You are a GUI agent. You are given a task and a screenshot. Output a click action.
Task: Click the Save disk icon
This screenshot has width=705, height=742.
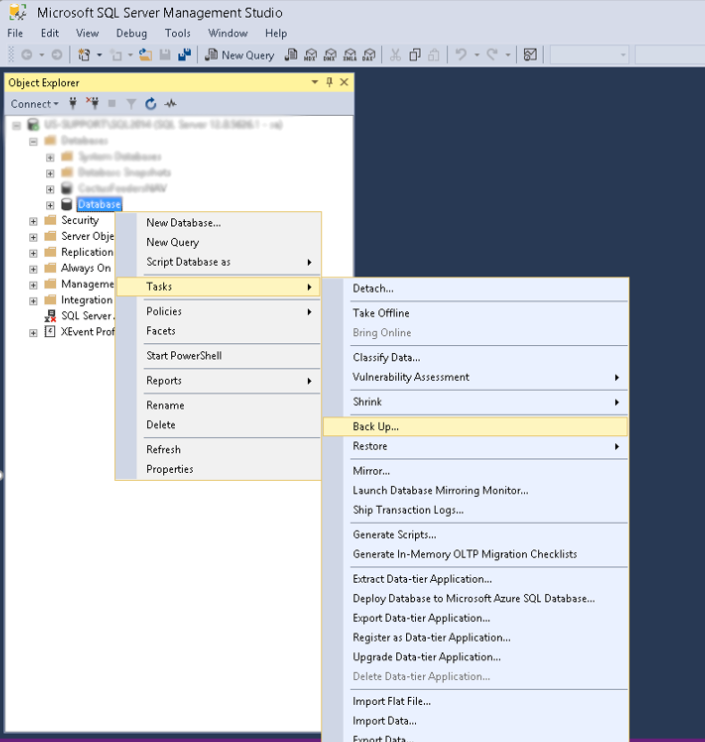165,55
